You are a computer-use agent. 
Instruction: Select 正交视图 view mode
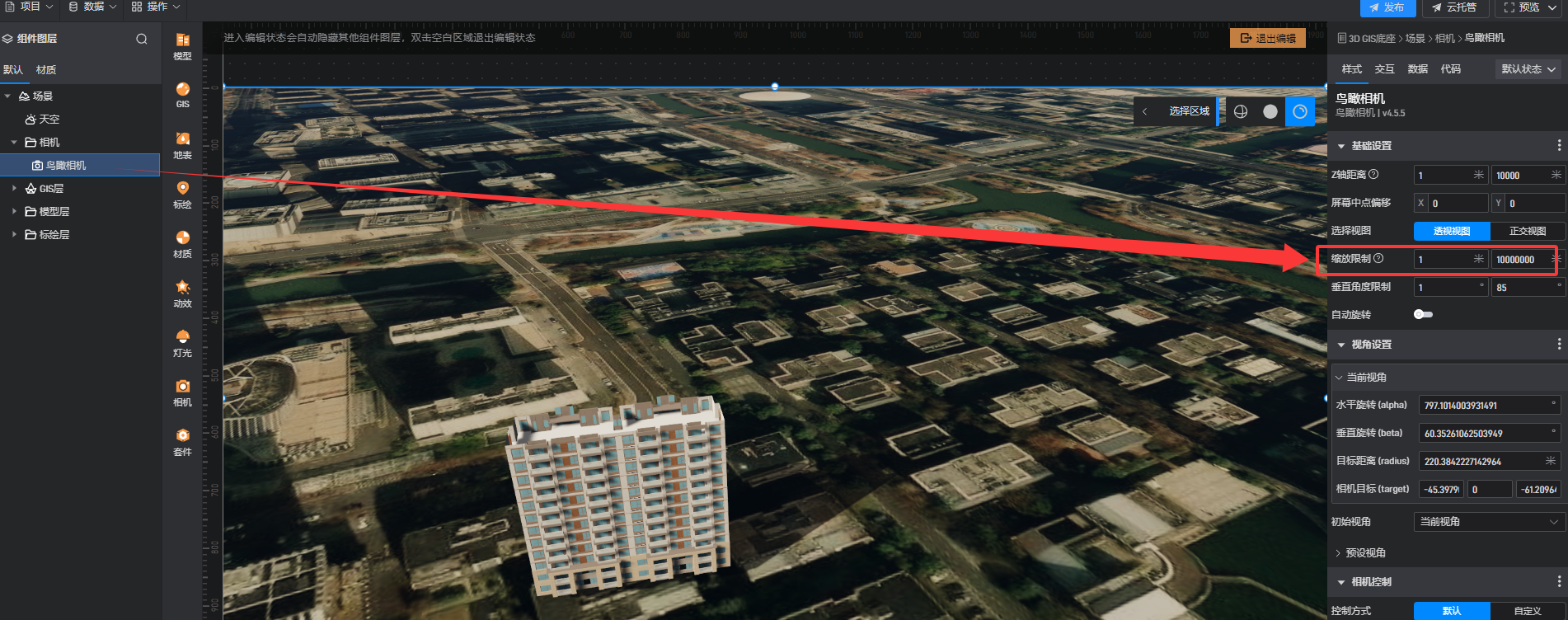tap(1528, 231)
